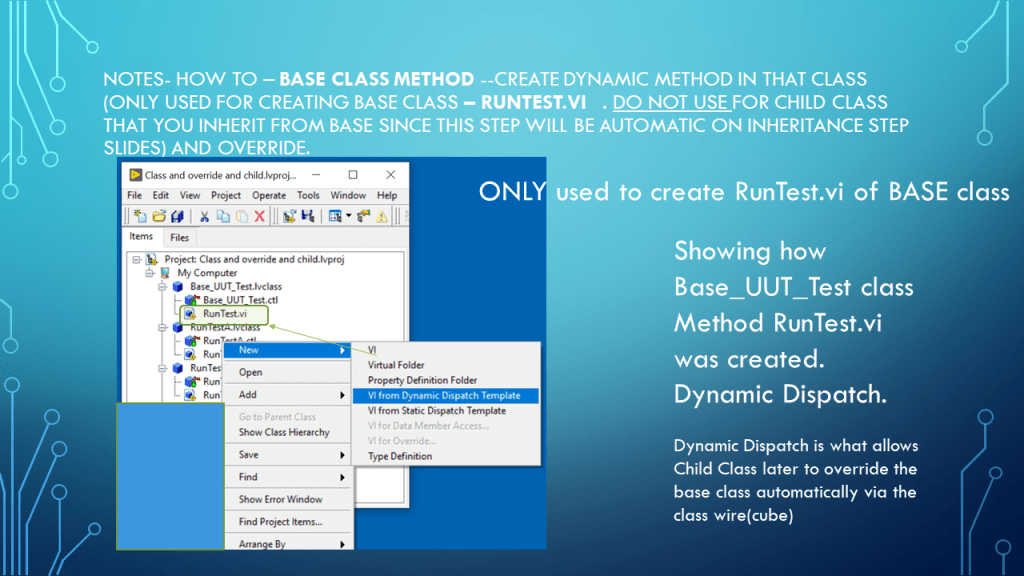
Task: Collapse the Project root tree node
Action: pyautogui.click(x=135, y=259)
